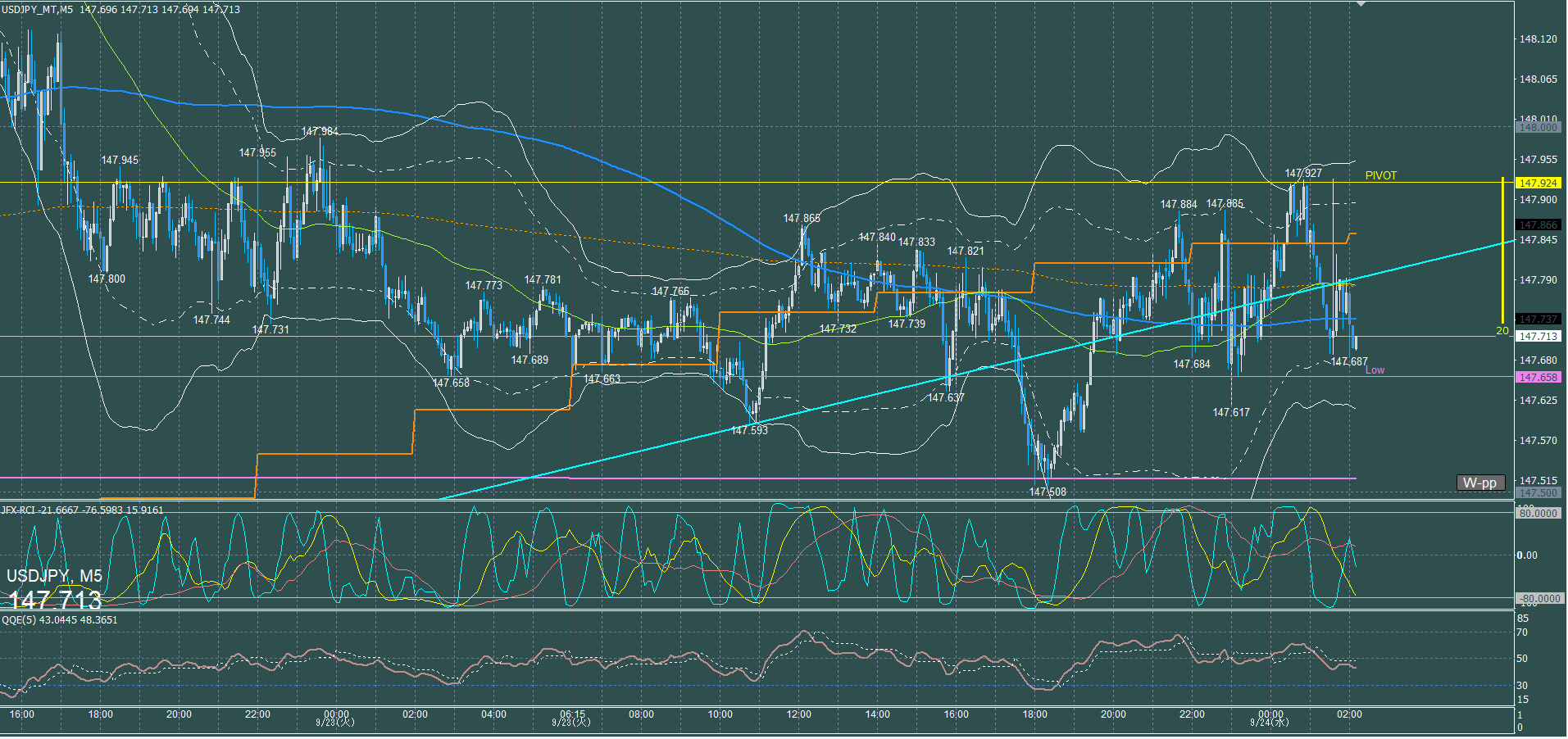The width and height of the screenshot is (1568, 739).
Task: Click the 80.0000 RCI level tag
Action: [x=1538, y=513]
